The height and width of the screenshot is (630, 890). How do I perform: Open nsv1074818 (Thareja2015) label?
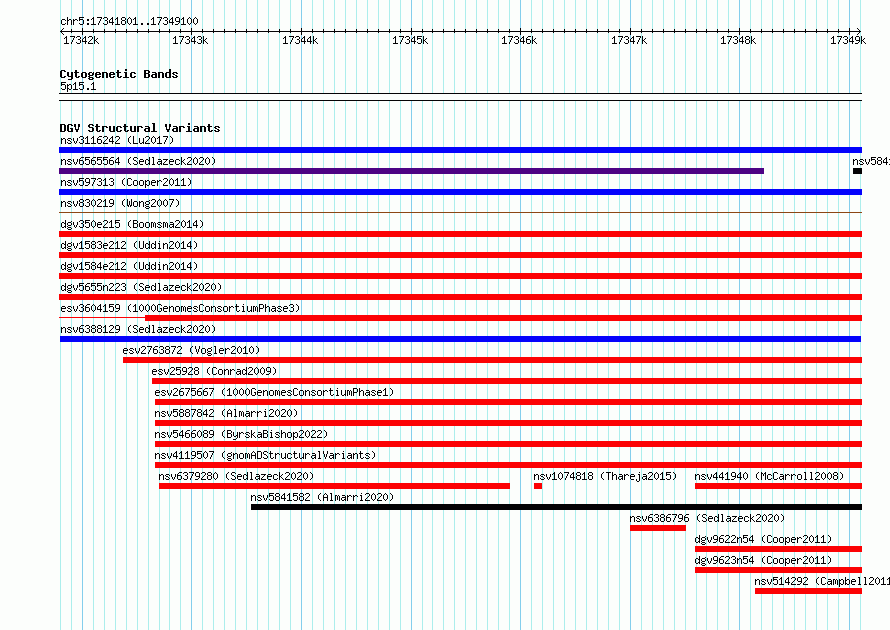[605, 476]
